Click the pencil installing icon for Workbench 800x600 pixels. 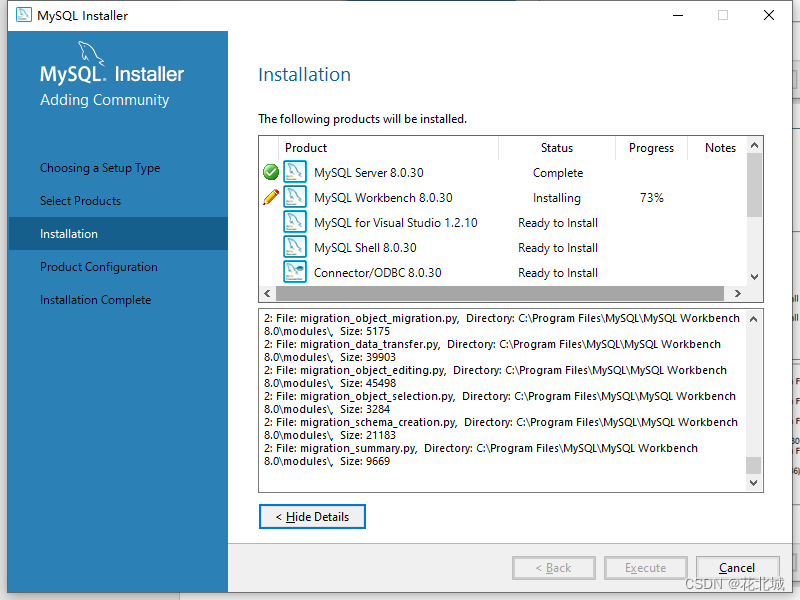(x=271, y=197)
